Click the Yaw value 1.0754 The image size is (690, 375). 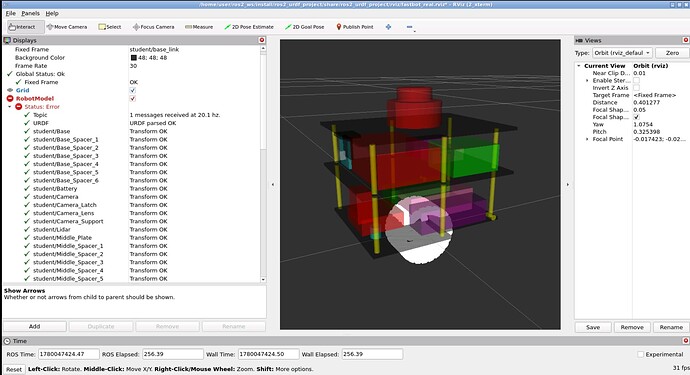[643, 125]
